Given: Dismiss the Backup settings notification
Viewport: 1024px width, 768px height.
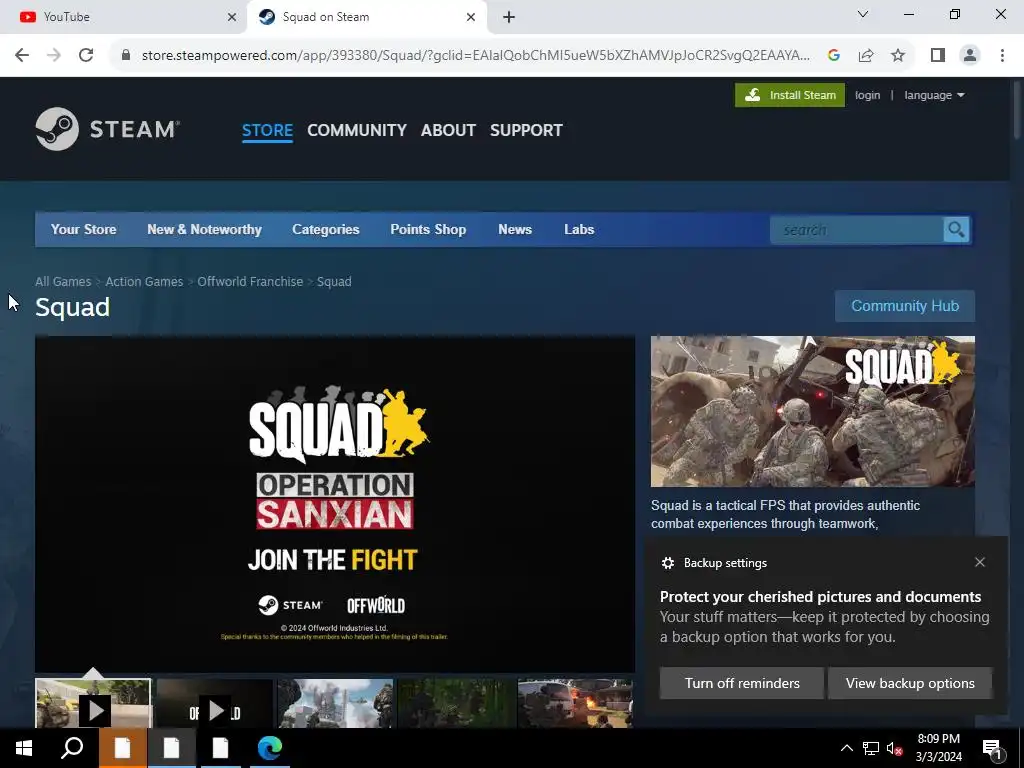Looking at the screenshot, I should point(980,562).
